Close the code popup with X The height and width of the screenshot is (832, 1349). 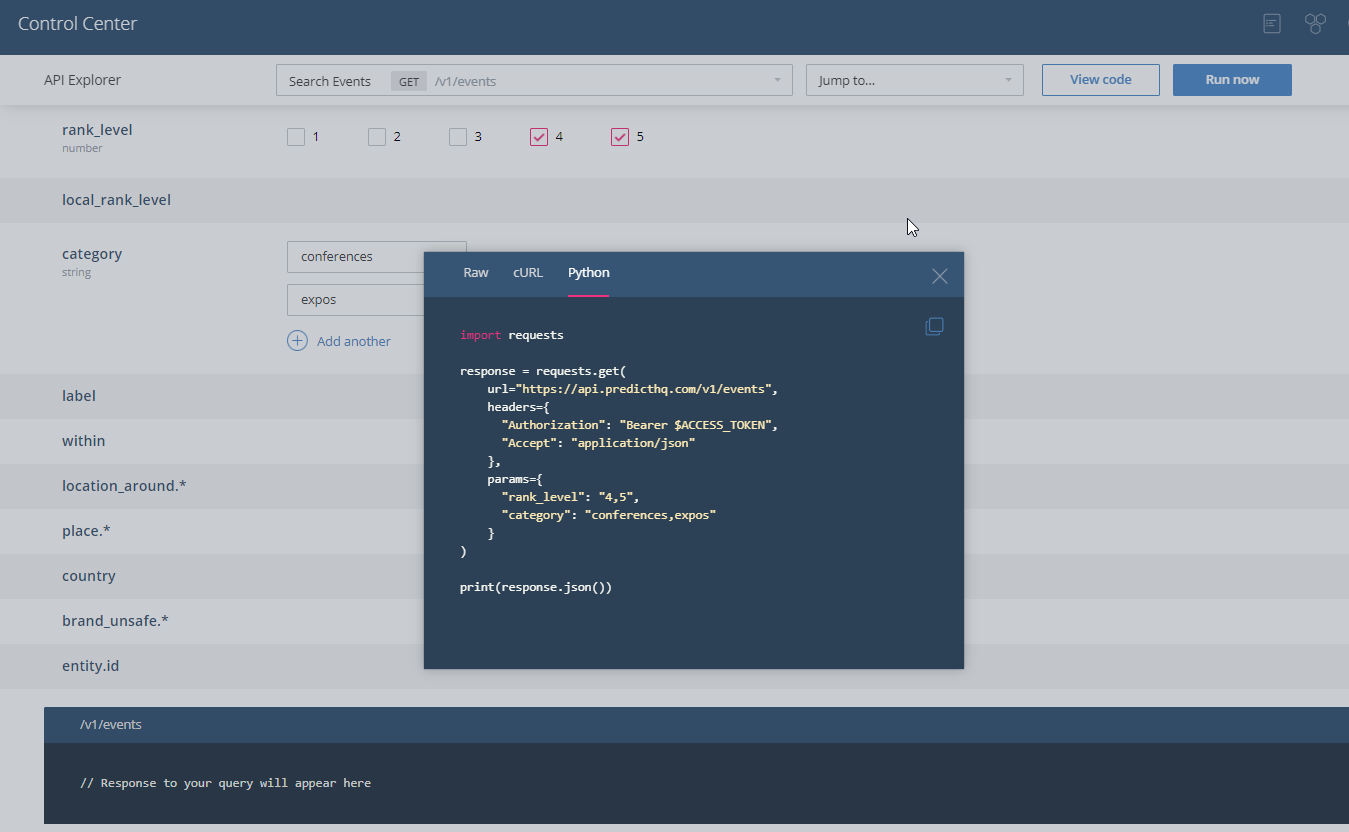tap(940, 276)
